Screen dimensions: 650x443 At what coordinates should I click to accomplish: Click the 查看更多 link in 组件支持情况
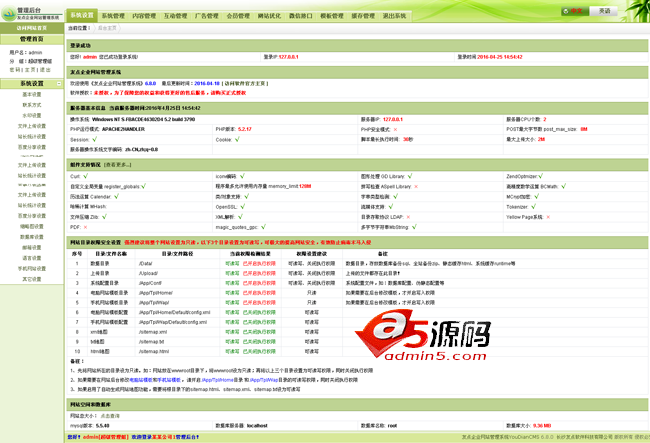[x=118, y=165]
